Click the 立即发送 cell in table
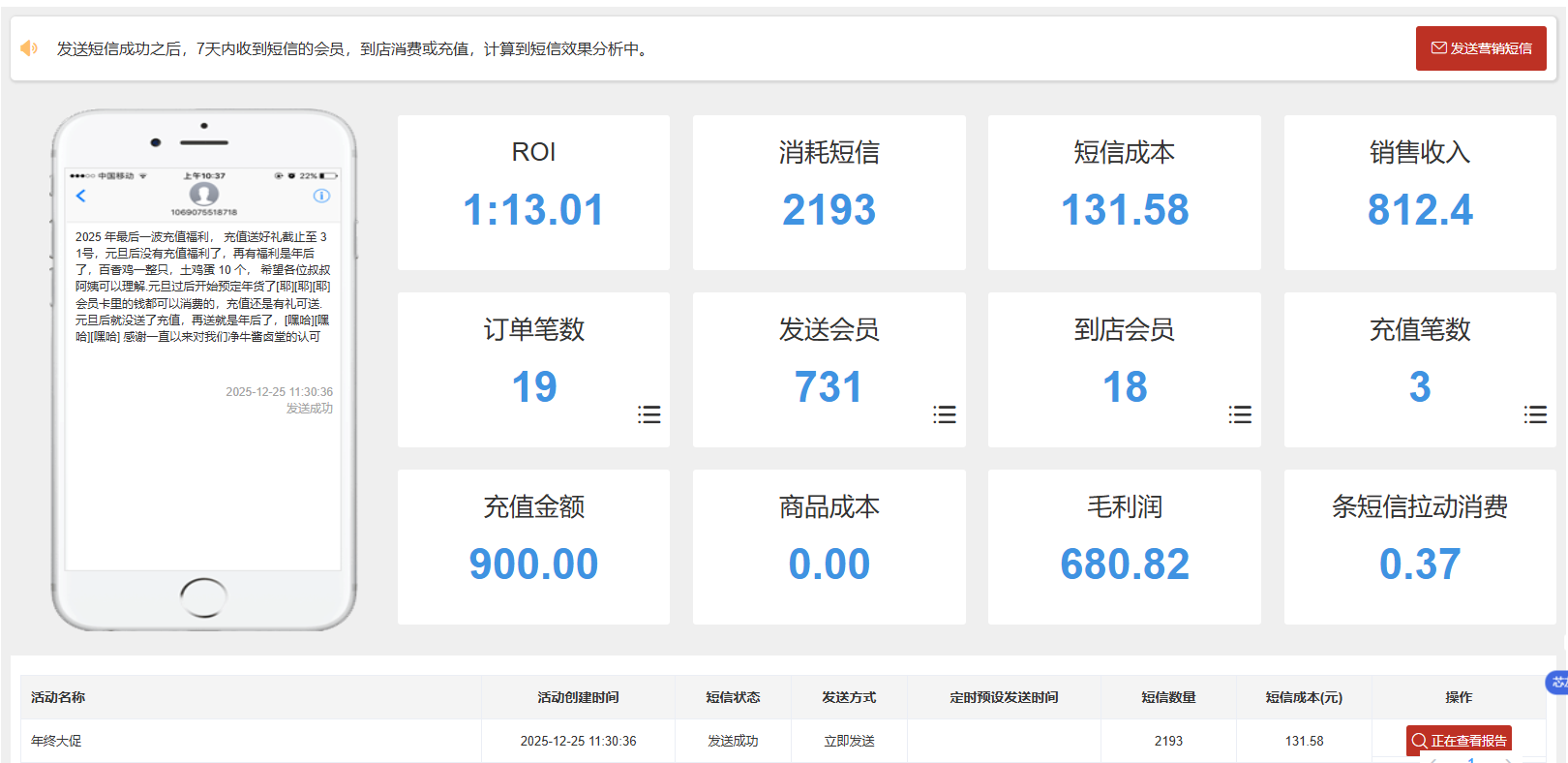Screen dimensions: 1568x763 click(849, 741)
